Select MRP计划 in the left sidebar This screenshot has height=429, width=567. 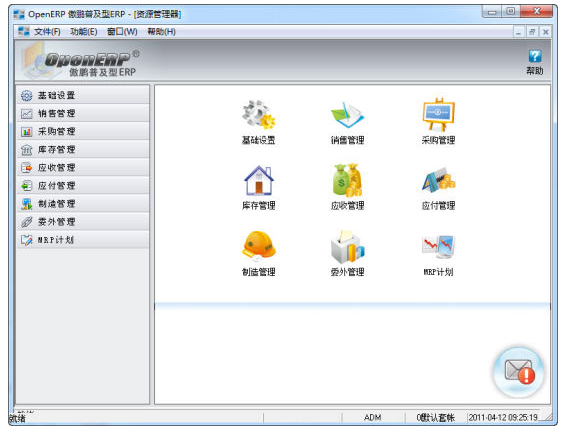click(83, 240)
